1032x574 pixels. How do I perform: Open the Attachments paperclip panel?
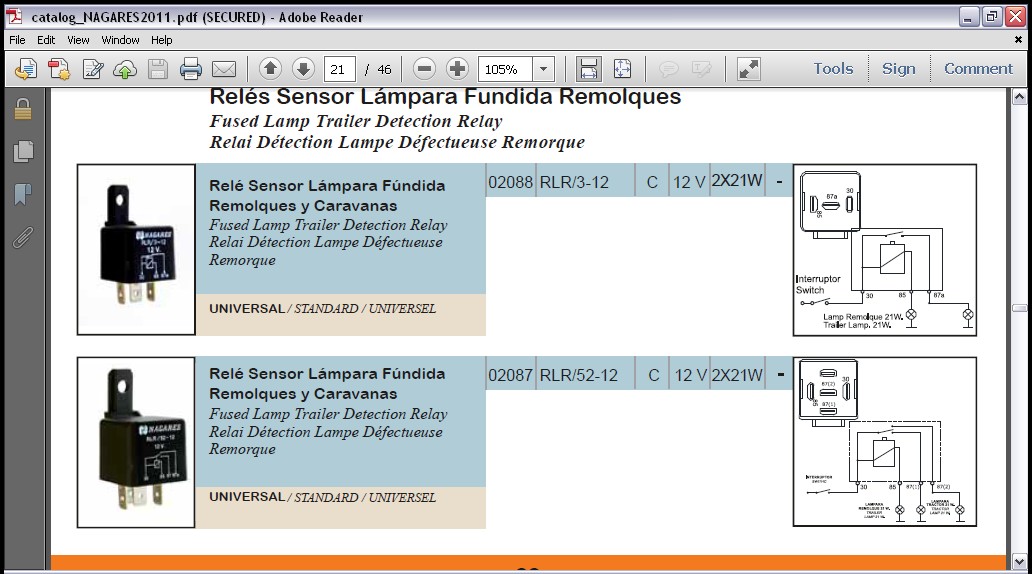(x=22, y=238)
